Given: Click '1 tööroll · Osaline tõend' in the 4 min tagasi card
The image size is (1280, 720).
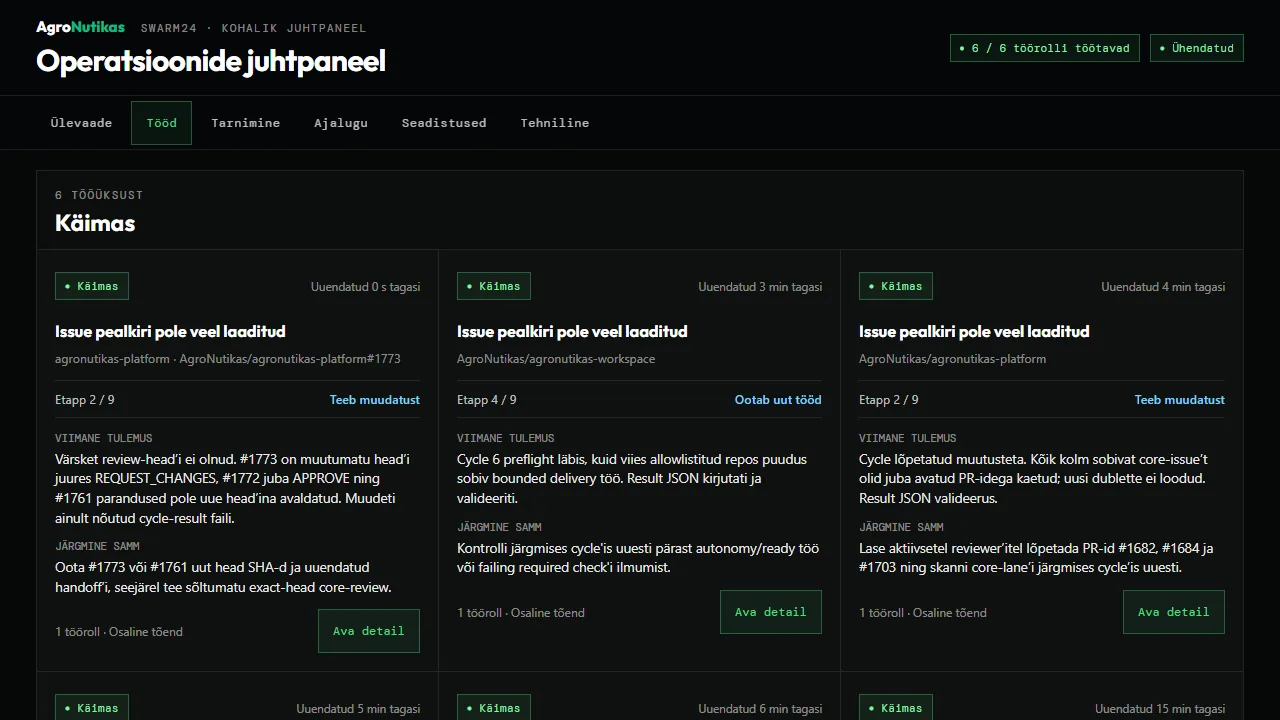Looking at the screenshot, I should click(x=923, y=613).
